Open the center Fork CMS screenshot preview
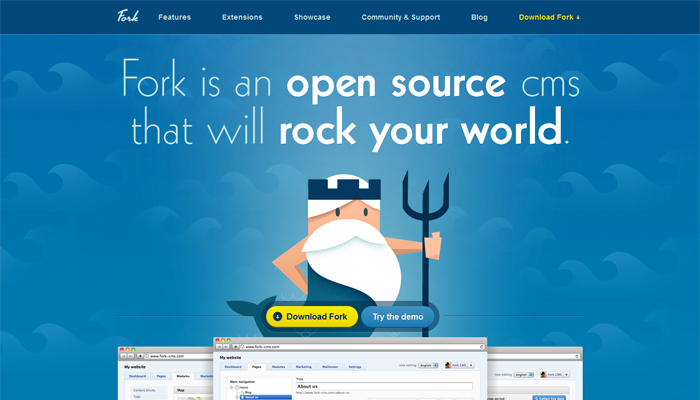 point(350,369)
